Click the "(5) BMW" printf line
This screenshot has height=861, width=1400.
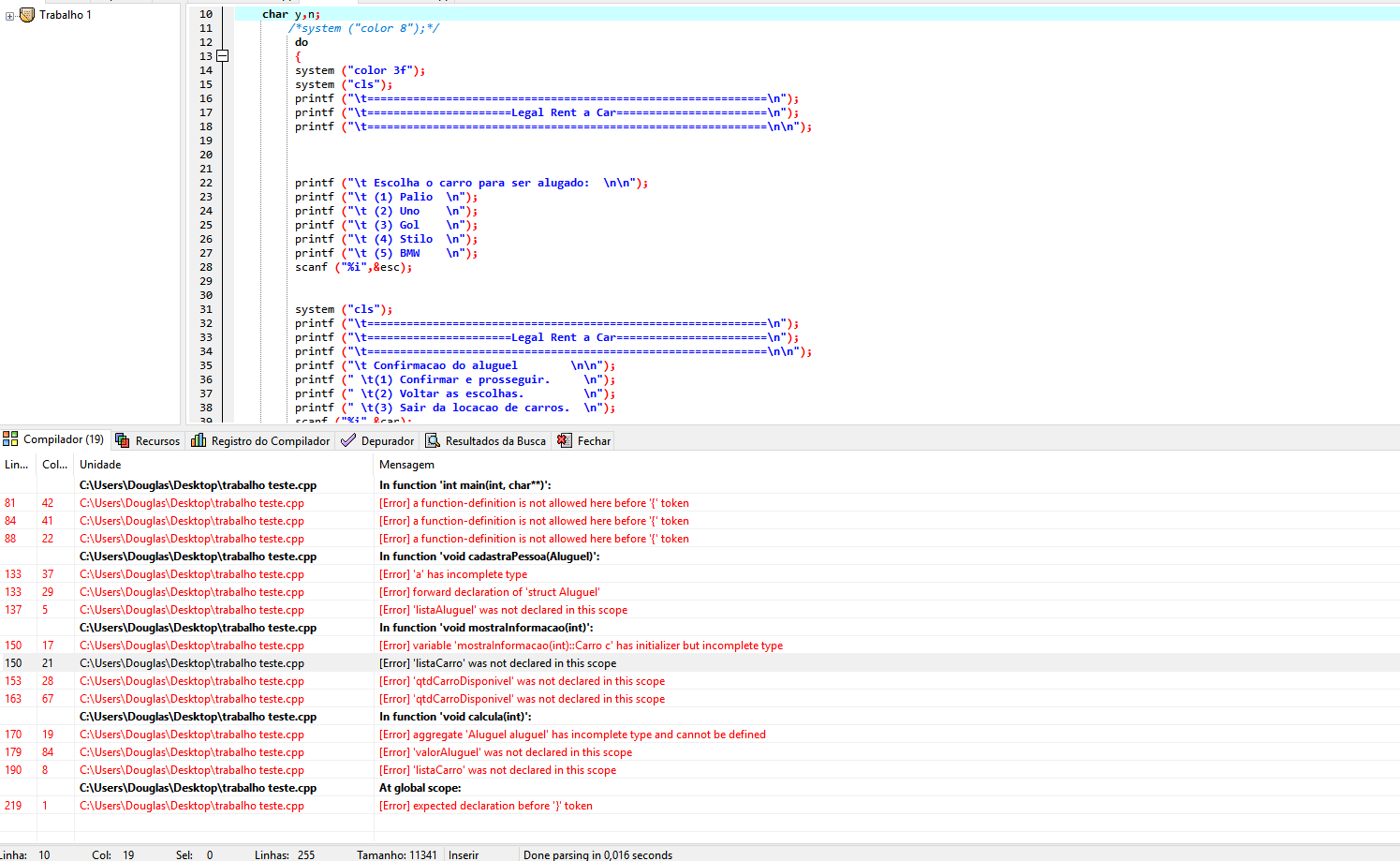coord(386,253)
